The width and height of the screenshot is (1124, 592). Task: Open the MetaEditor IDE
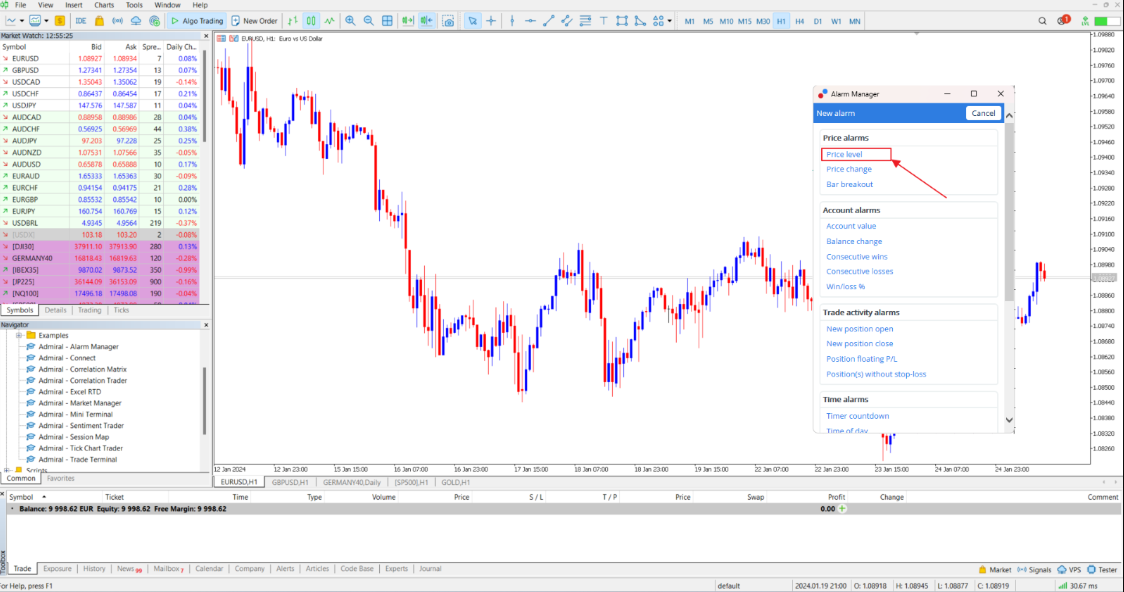click(80, 21)
